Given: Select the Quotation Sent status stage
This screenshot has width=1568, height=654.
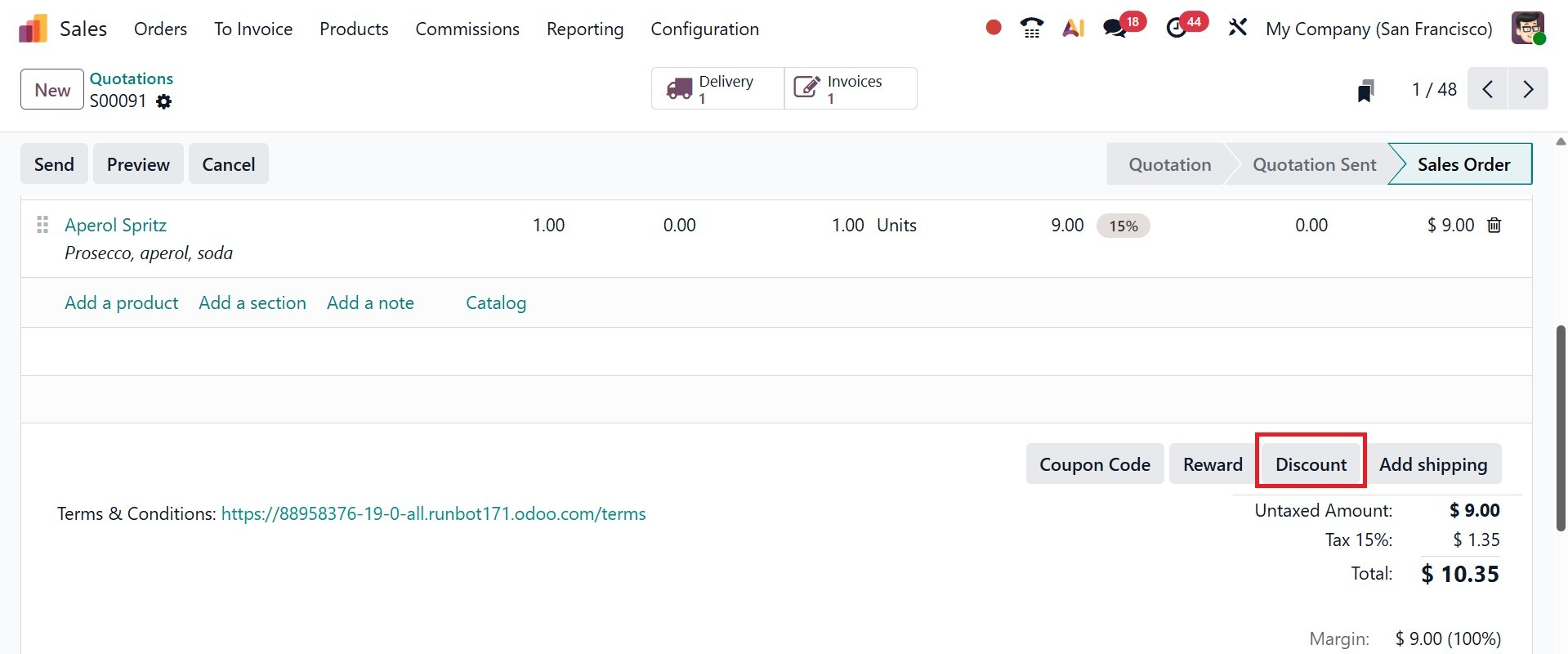Looking at the screenshot, I should coord(1314,164).
